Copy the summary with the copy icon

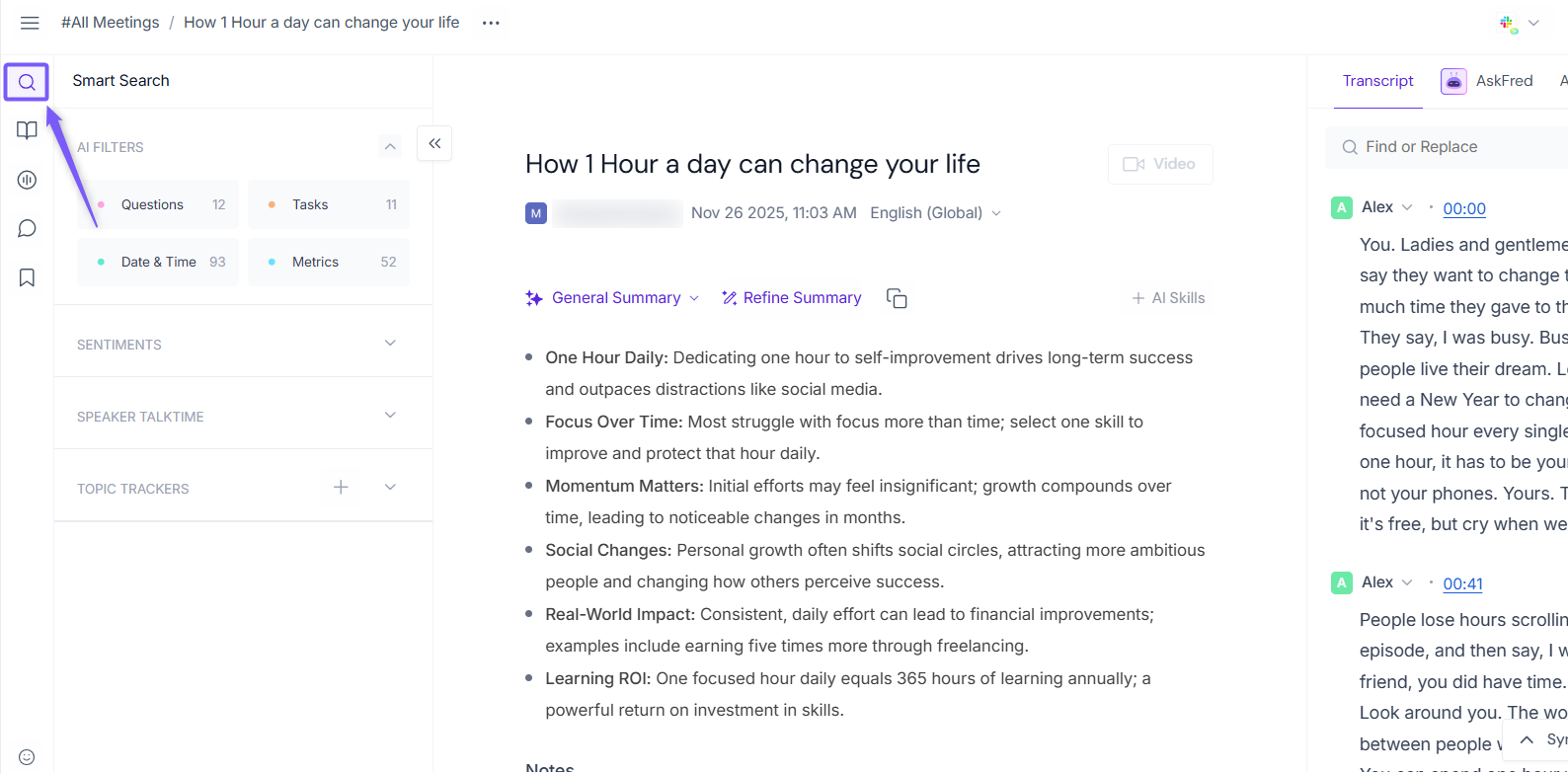(897, 298)
